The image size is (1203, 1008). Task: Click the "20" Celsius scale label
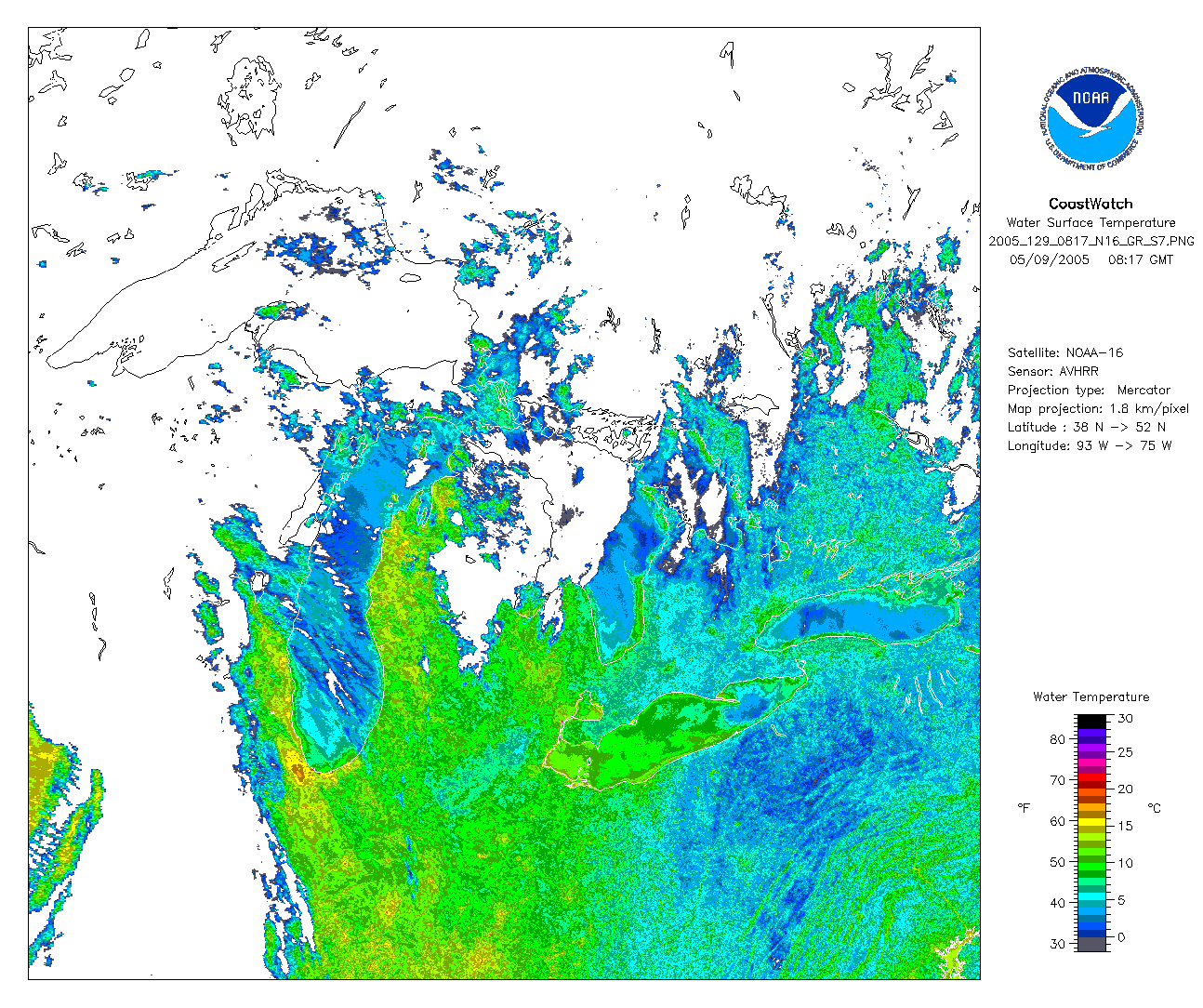tap(1125, 789)
